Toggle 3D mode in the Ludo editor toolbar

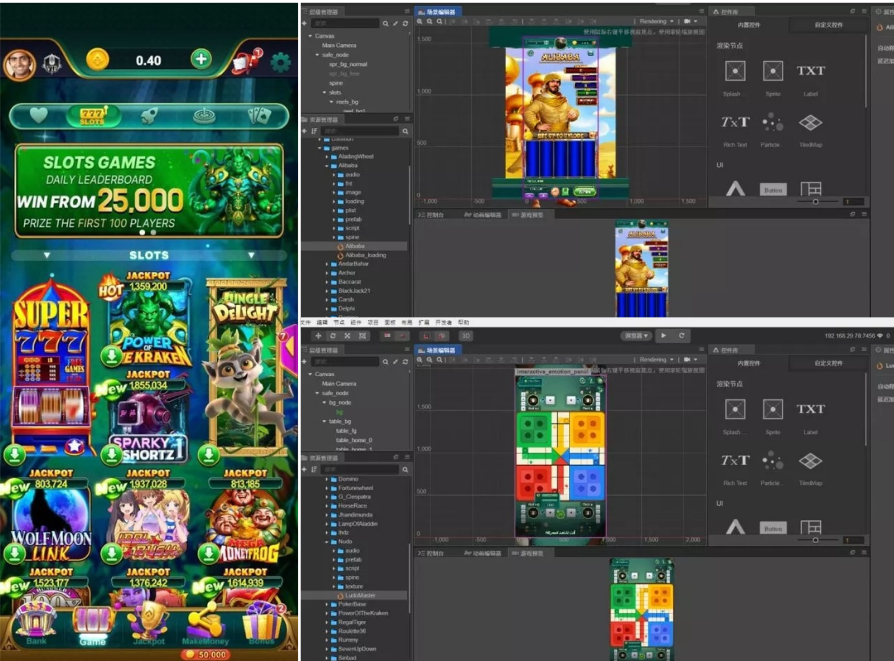[465, 336]
